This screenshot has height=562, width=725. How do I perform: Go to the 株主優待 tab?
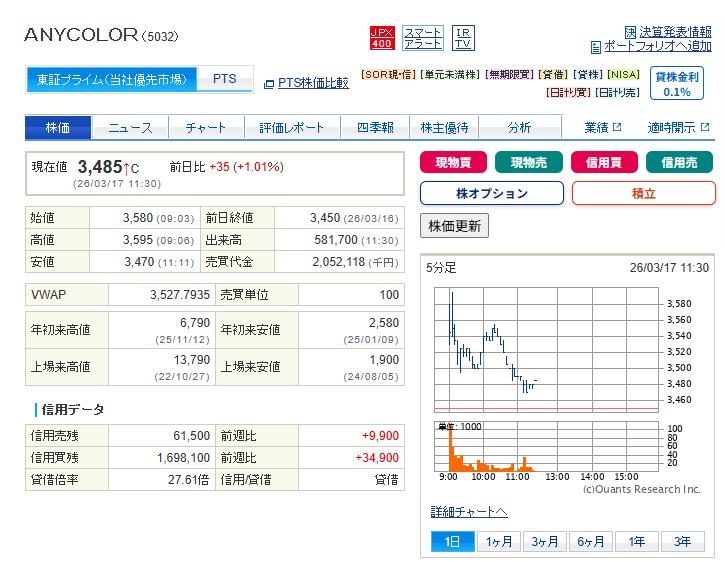[x=445, y=127]
